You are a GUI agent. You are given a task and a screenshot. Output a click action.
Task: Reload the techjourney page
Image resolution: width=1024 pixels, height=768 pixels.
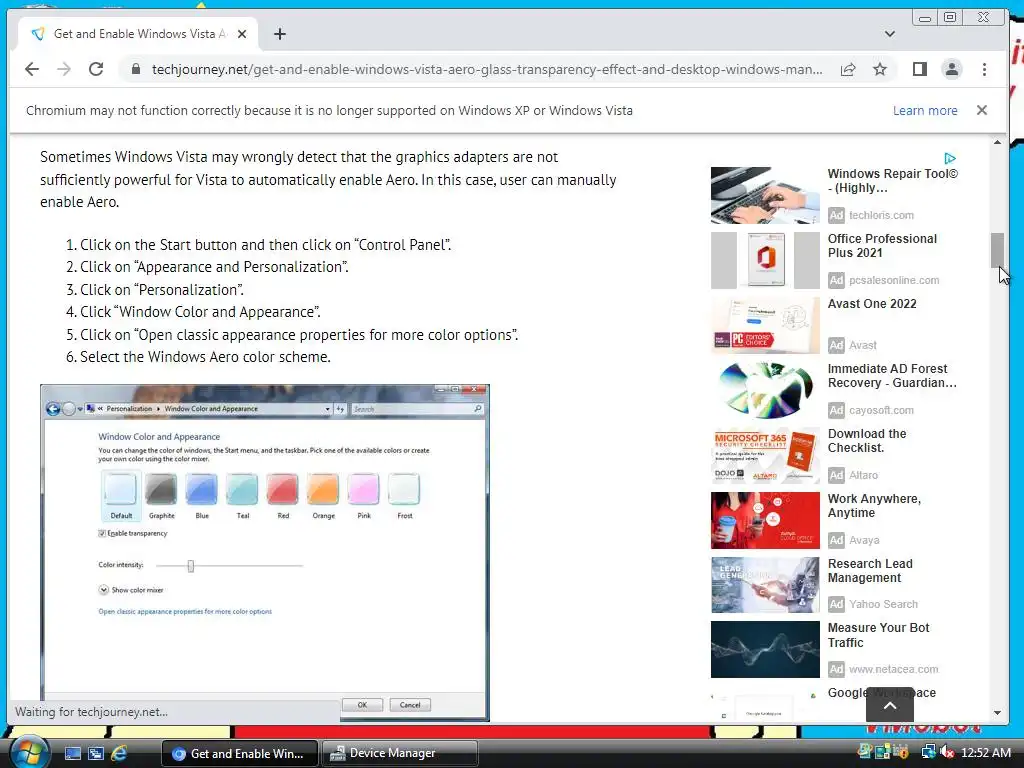coord(96,69)
